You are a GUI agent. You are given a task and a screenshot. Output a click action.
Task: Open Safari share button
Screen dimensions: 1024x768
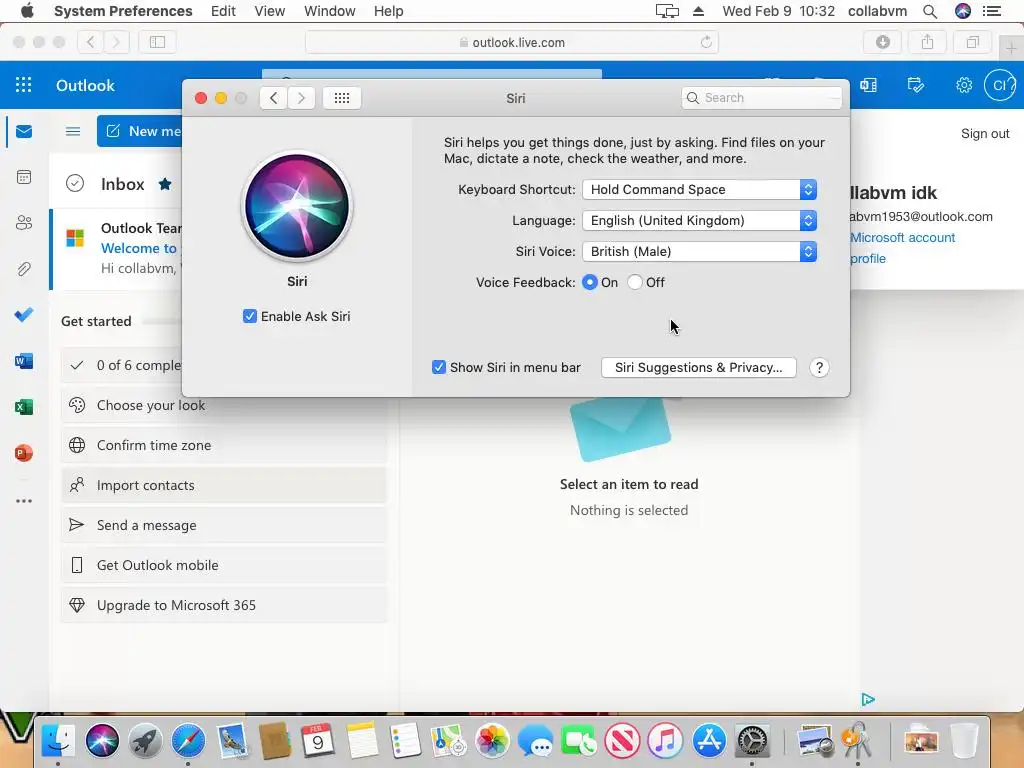tap(927, 42)
